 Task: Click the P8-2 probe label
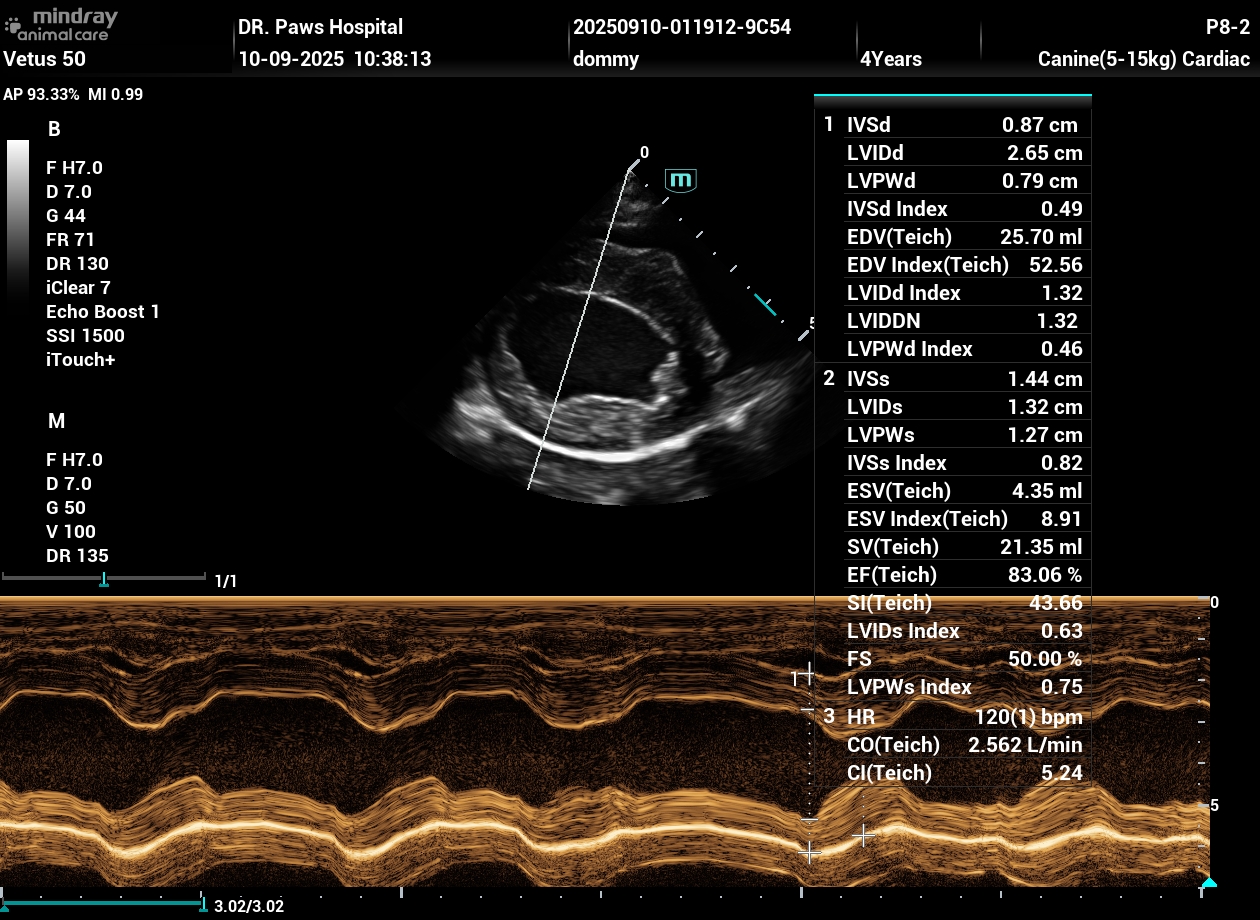[1228, 27]
